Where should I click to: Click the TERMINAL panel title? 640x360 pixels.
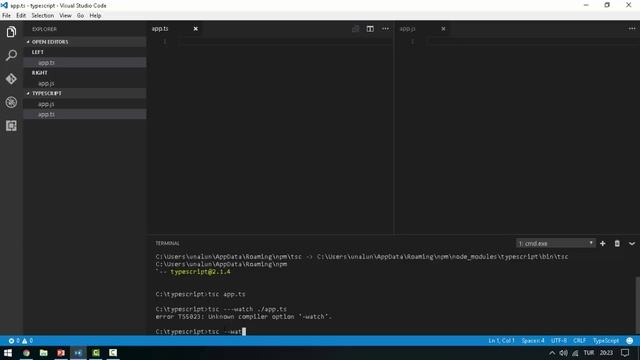(167, 243)
